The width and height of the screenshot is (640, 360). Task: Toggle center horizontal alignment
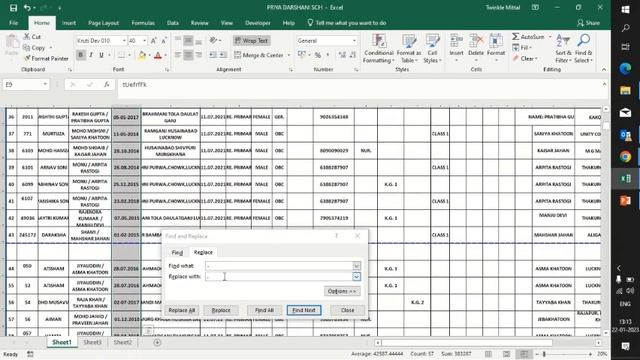click(188, 55)
